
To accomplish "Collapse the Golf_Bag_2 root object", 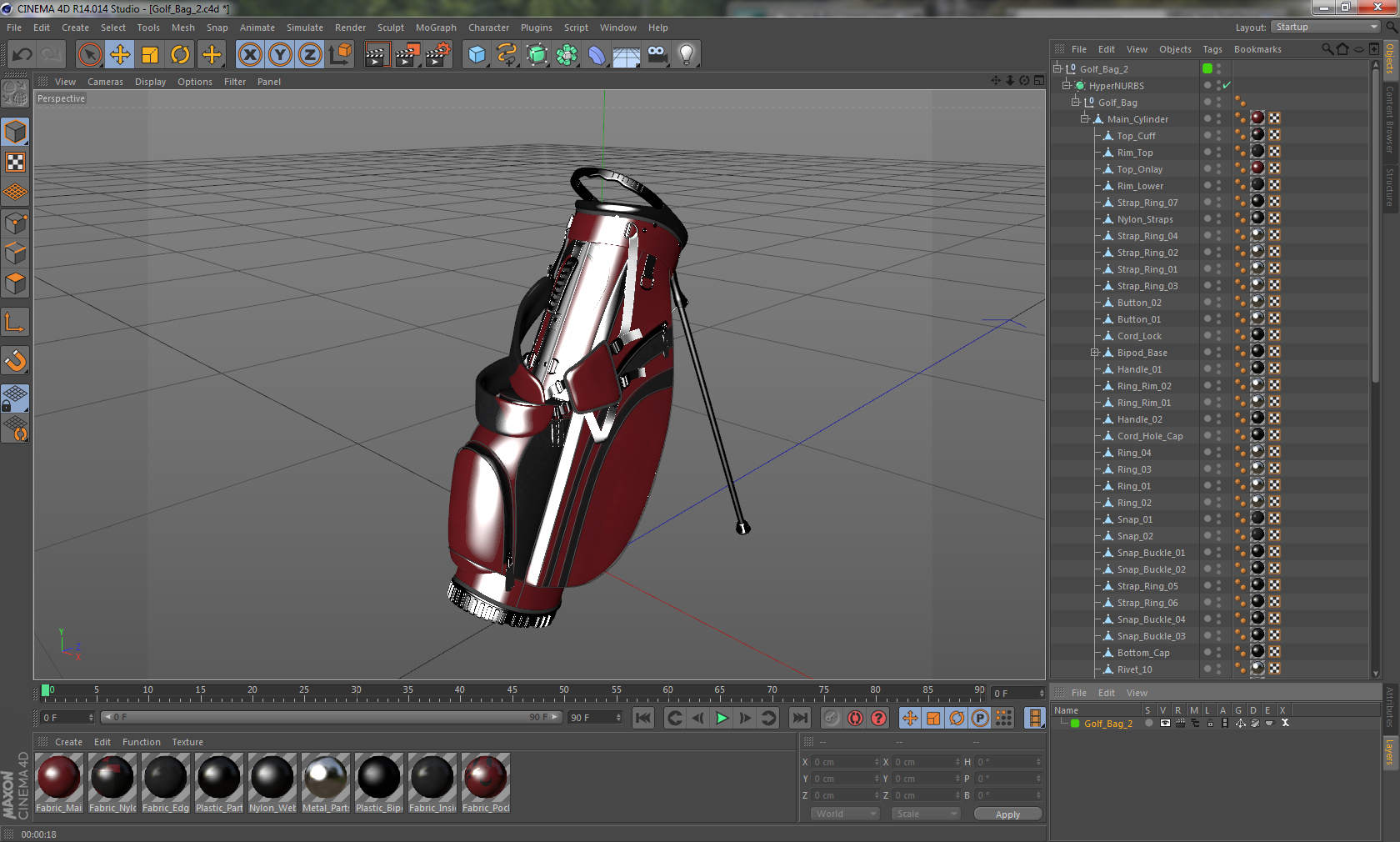I will point(1057,68).
